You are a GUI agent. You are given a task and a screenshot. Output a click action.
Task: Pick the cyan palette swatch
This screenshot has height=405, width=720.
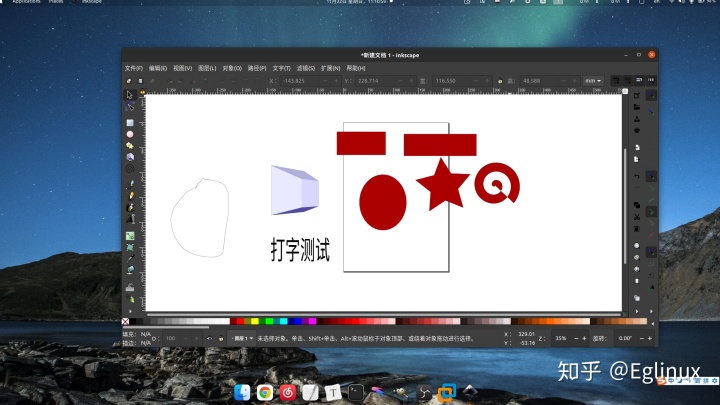click(x=284, y=321)
